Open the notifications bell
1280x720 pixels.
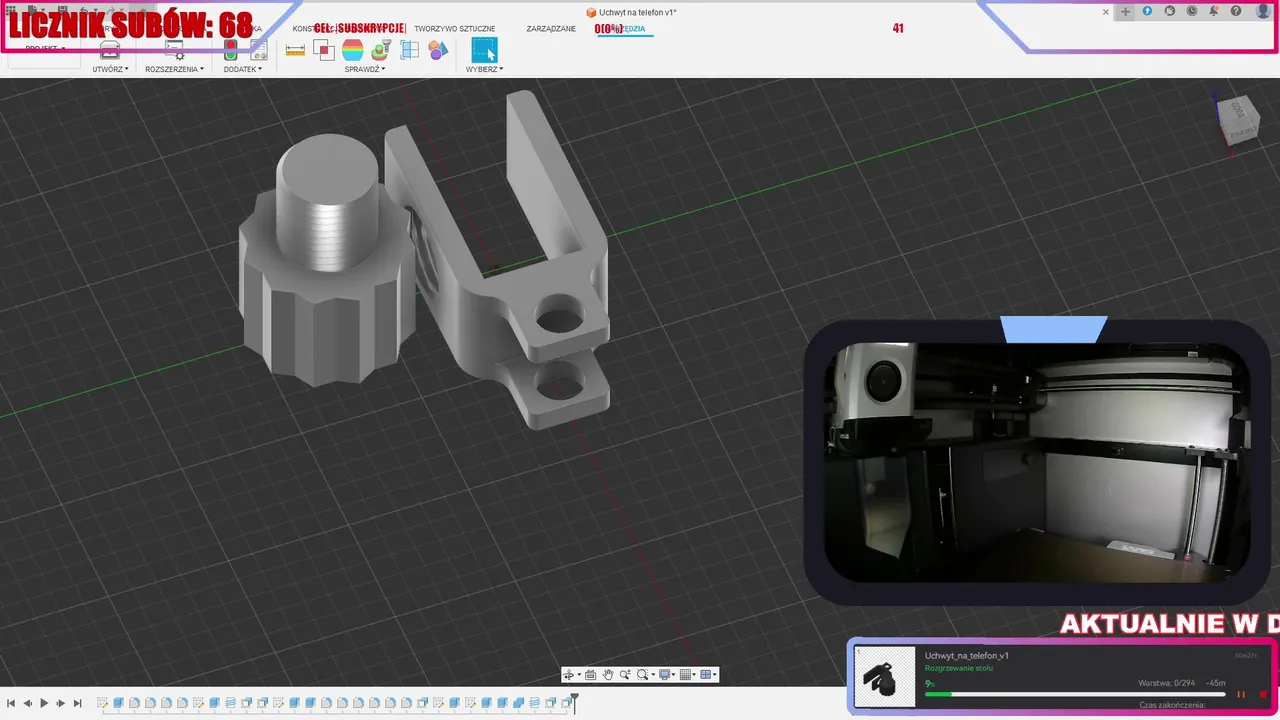click(x=1214, y=11)
